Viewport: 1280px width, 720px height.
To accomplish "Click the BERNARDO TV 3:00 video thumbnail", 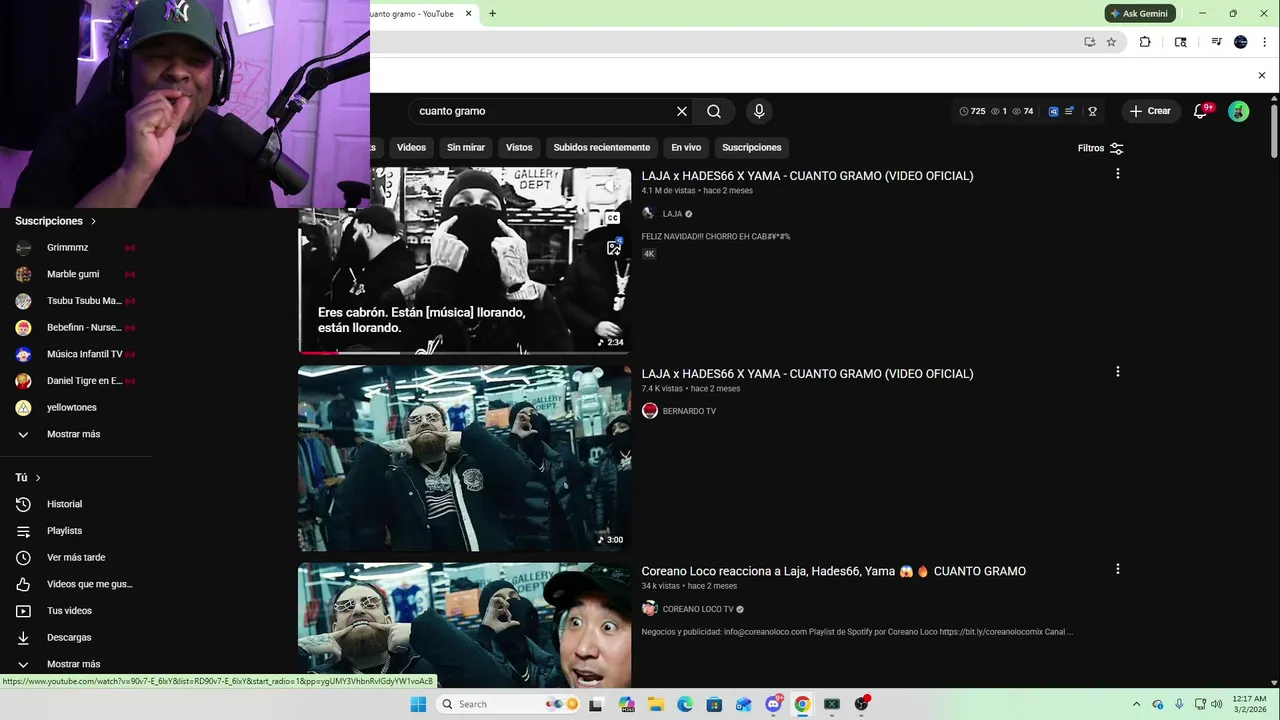I will (465, 458).
